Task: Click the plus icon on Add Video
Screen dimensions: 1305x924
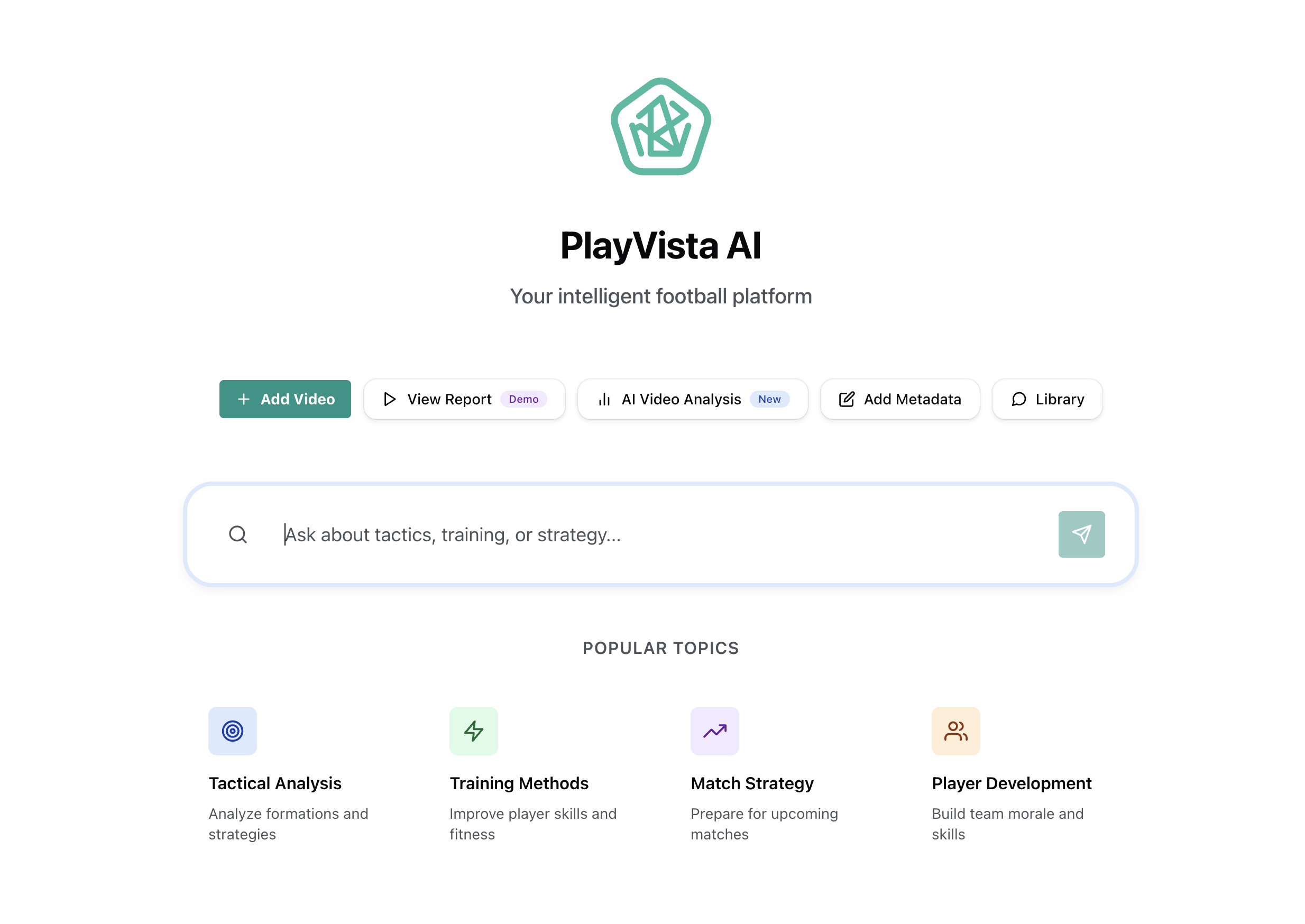Action: [244, 399]
